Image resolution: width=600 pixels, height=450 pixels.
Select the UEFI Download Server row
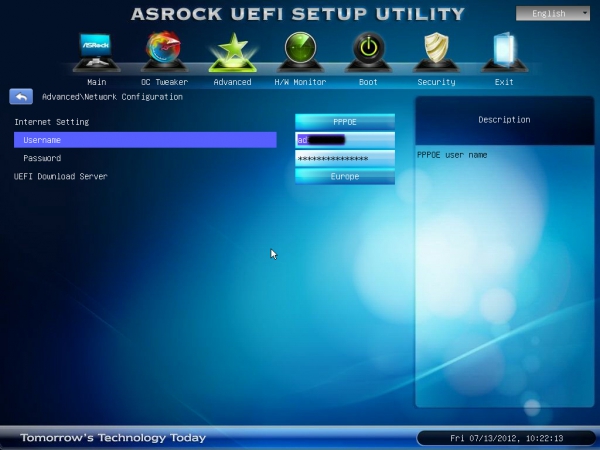click(x=145, y=176)
